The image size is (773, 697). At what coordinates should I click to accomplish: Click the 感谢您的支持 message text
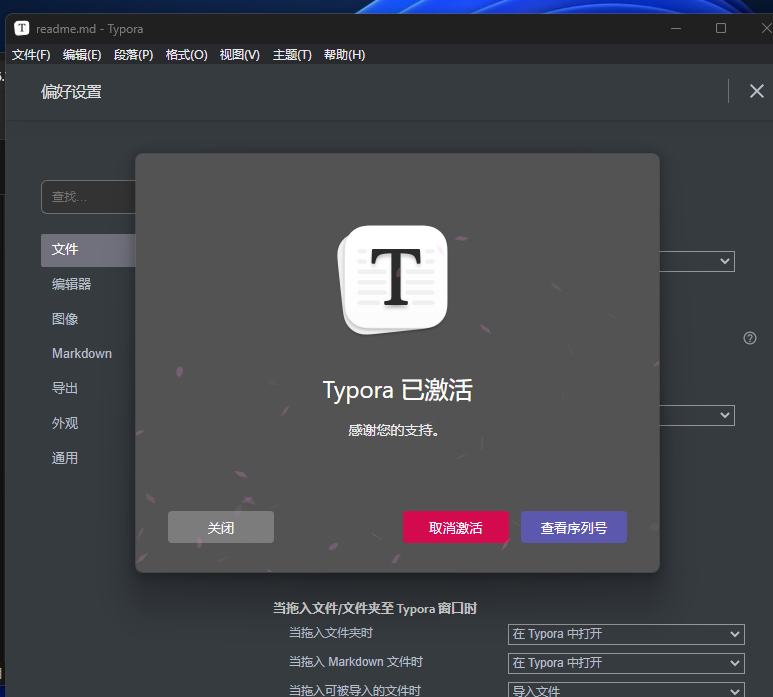[x=393, y=430]
